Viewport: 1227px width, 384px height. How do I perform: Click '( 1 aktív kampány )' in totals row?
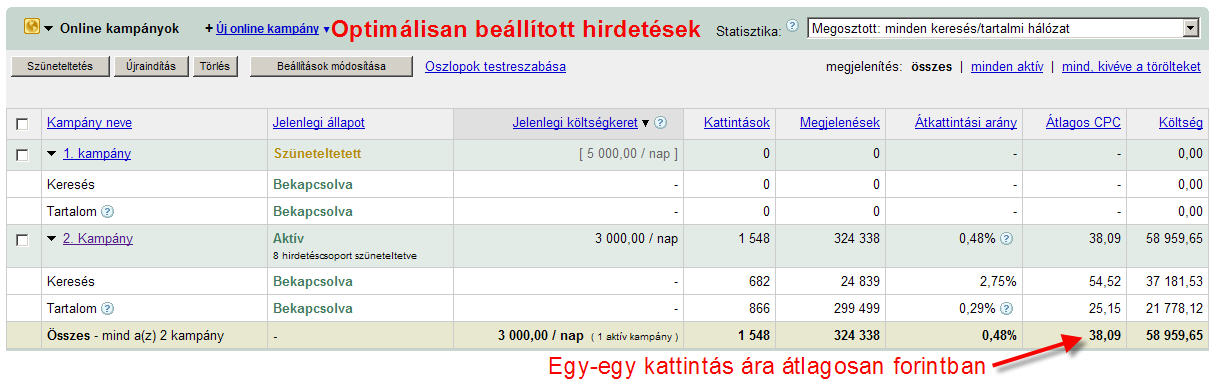coord(634,337)
